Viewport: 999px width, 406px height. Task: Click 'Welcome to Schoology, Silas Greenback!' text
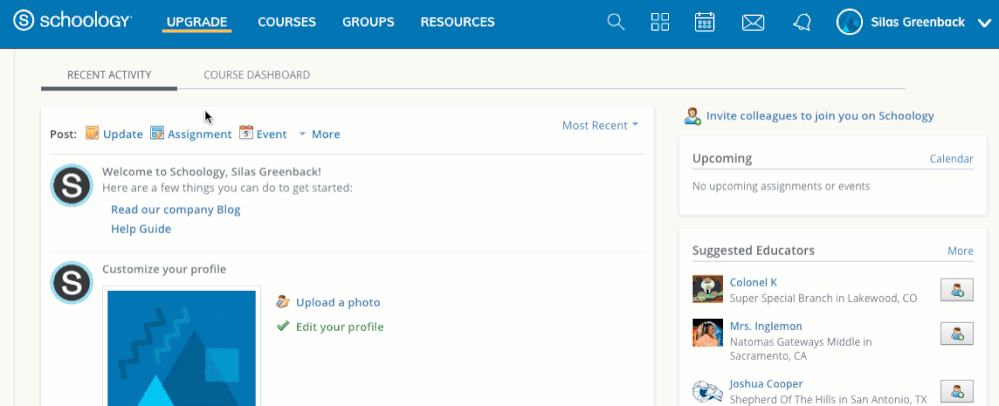click(x=212, y=171)
